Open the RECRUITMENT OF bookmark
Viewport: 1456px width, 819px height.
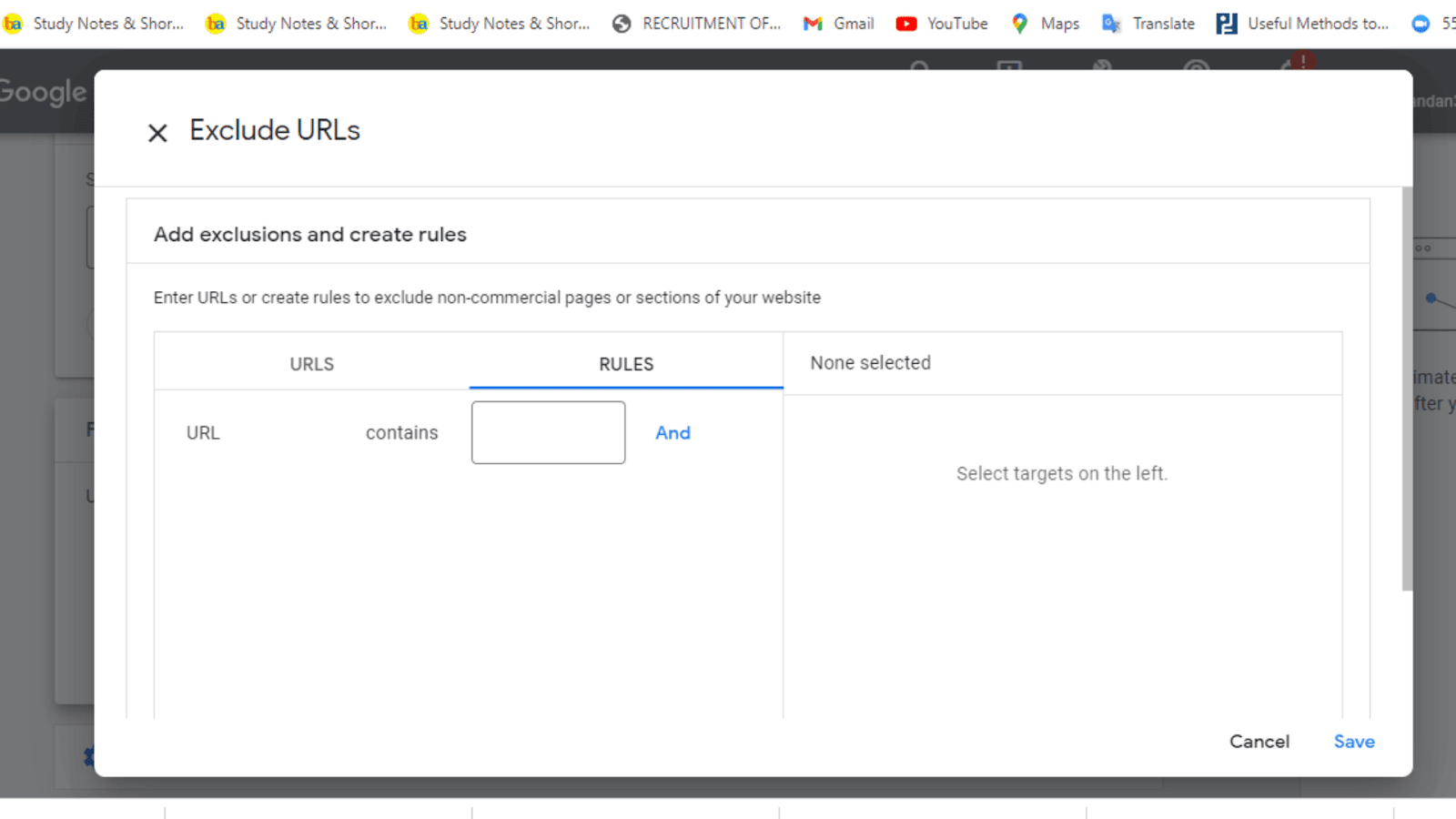coord(696,24)
